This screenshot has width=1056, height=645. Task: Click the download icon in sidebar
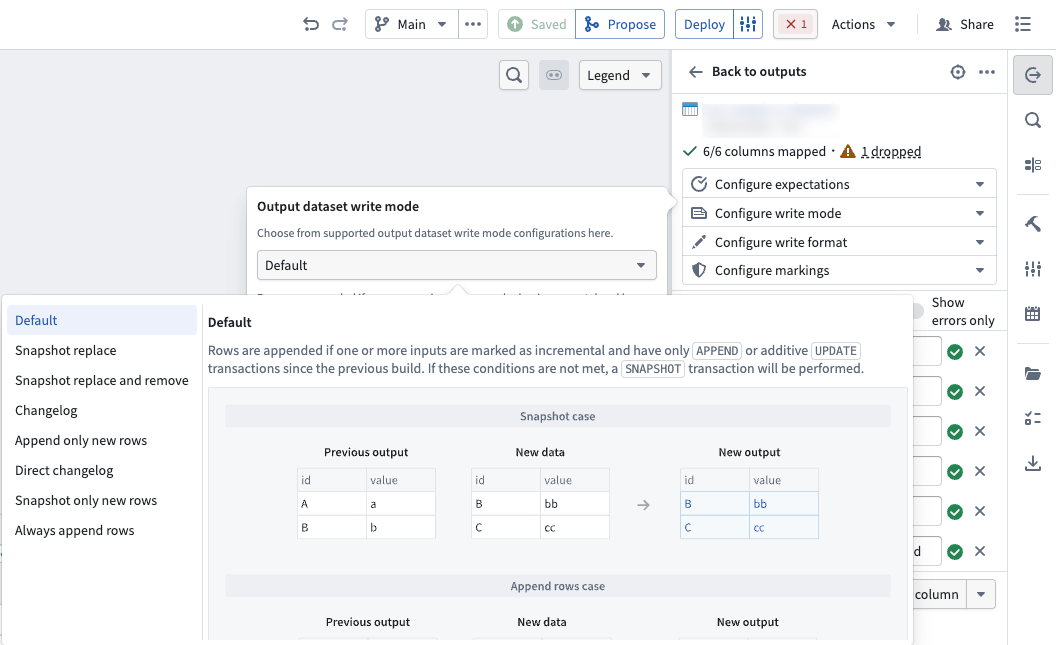(1032, 463)
